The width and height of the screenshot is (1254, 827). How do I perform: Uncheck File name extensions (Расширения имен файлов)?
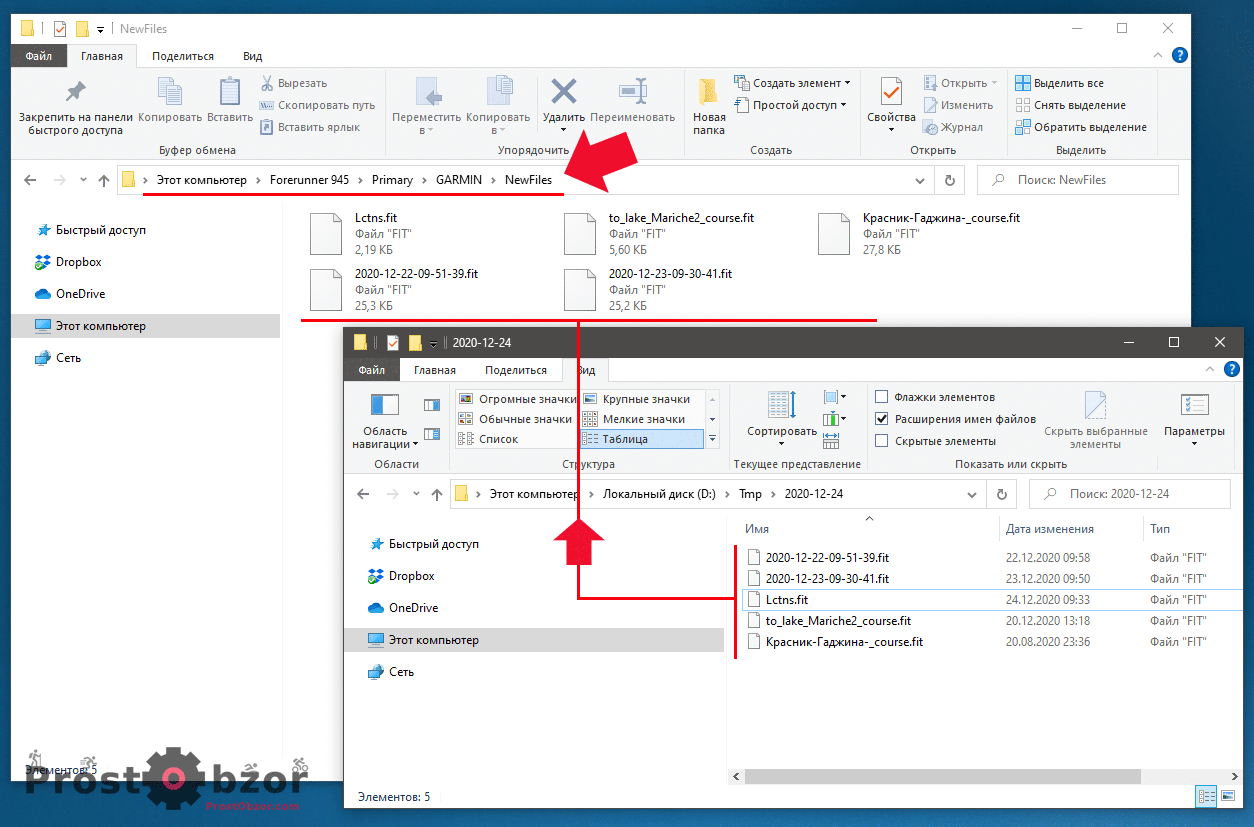881,419
